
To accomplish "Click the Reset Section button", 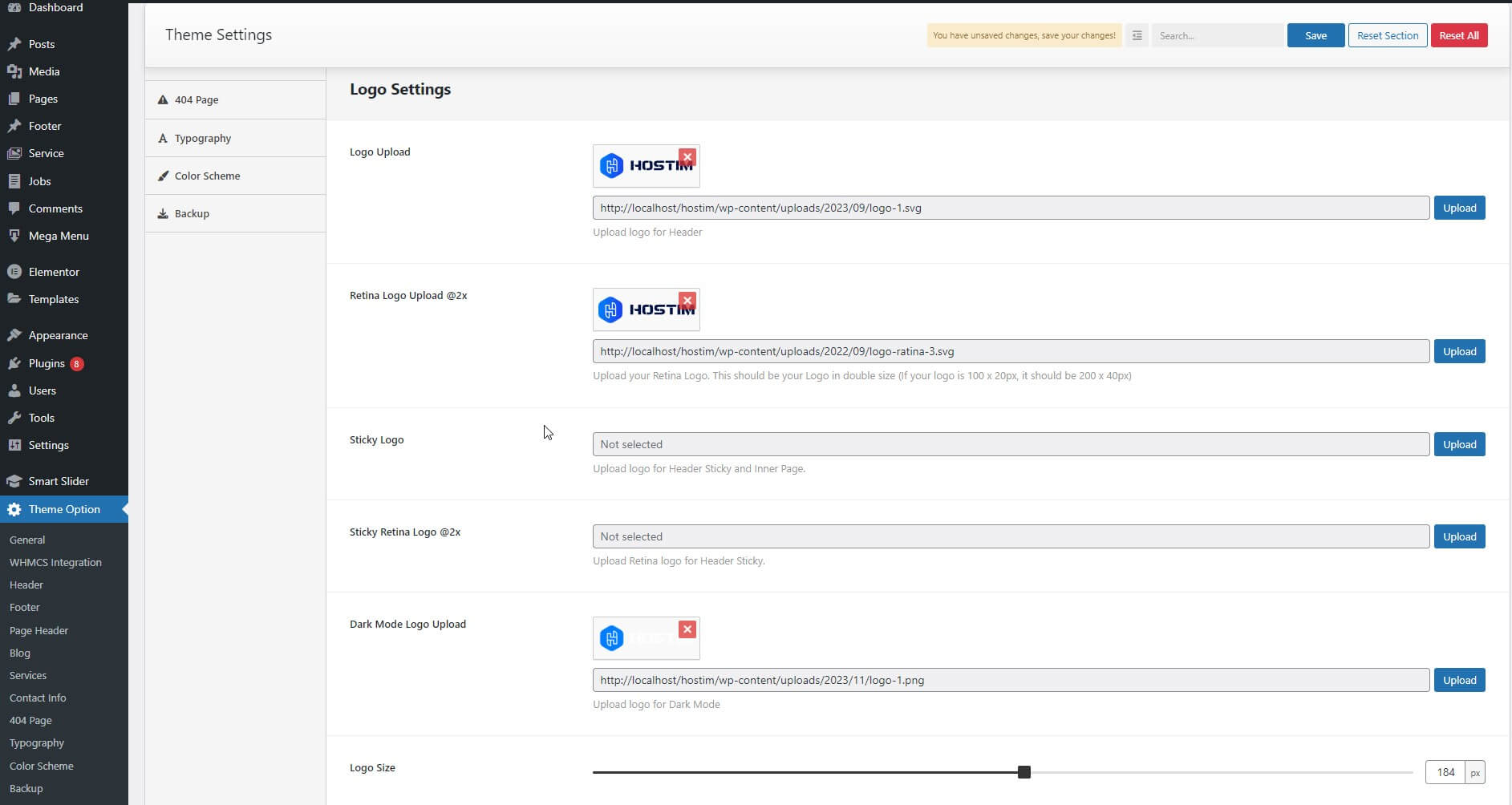I will [x=1388, y=35].
